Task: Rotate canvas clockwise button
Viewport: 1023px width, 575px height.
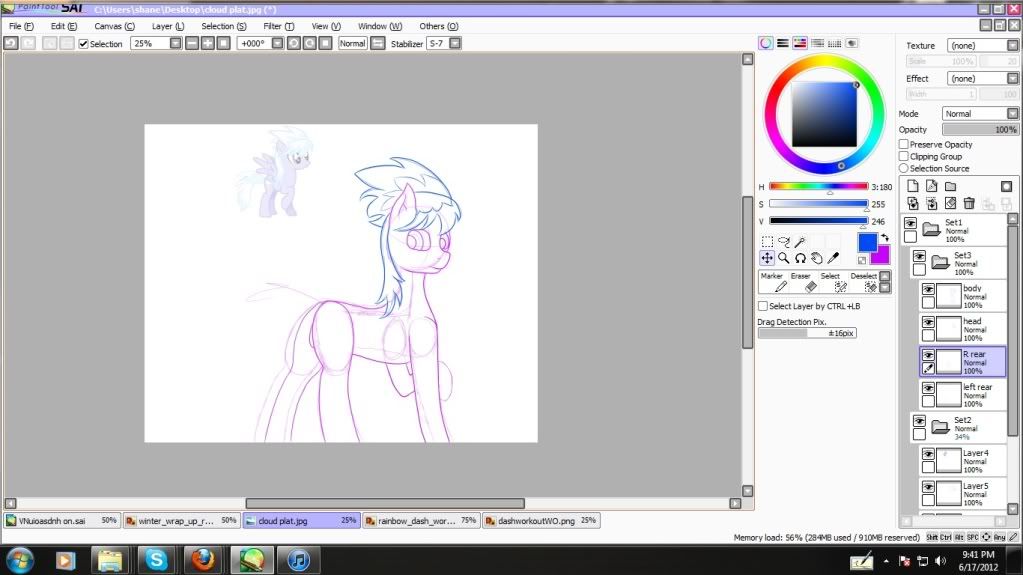Action: [x=309, y=43]
